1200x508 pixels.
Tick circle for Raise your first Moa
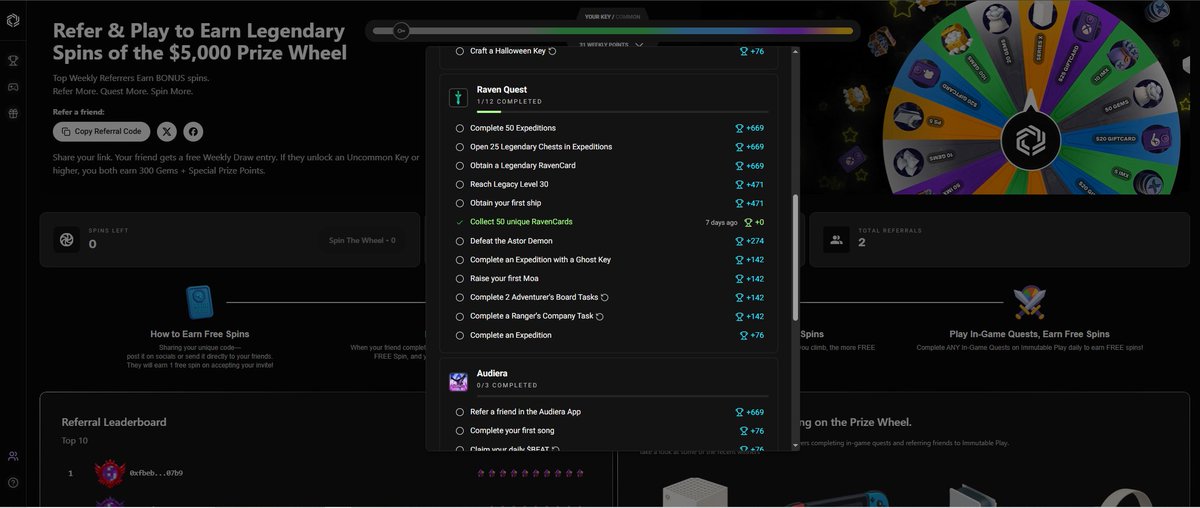(x=460, y=279)
